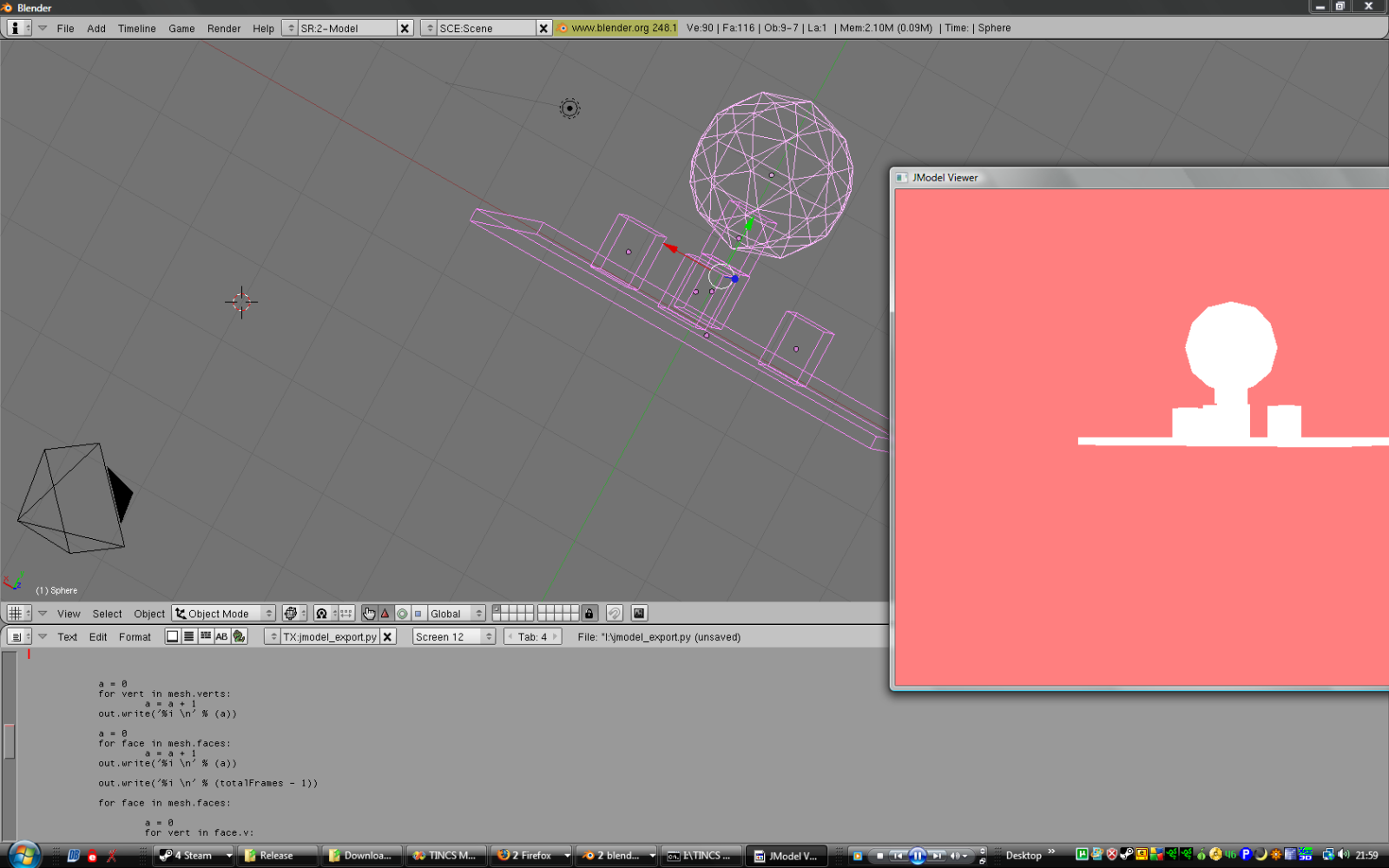Switch to JModel Viewer taskbar button
The height and width of the screenshot is (868, 1389).
(x=787, y=856)
